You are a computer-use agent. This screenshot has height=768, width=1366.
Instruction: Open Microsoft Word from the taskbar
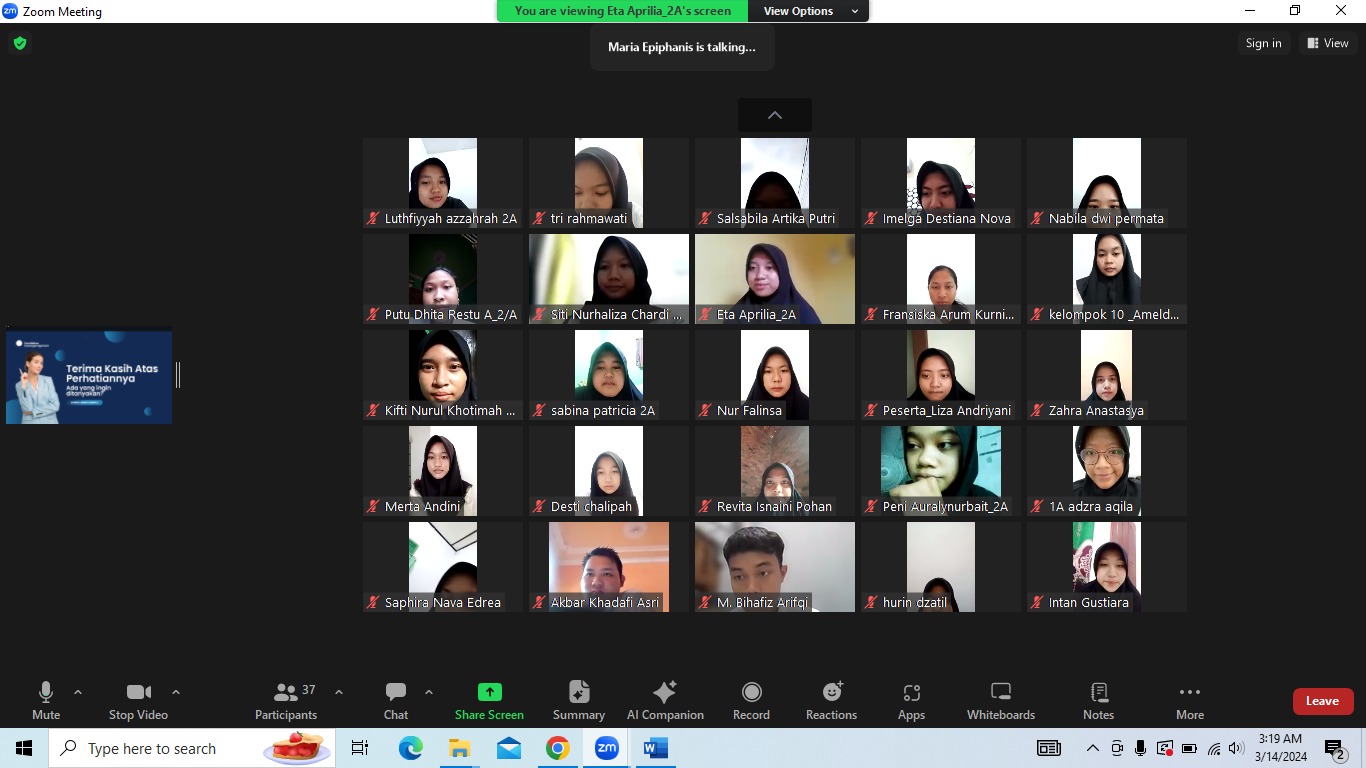(655, 748)
